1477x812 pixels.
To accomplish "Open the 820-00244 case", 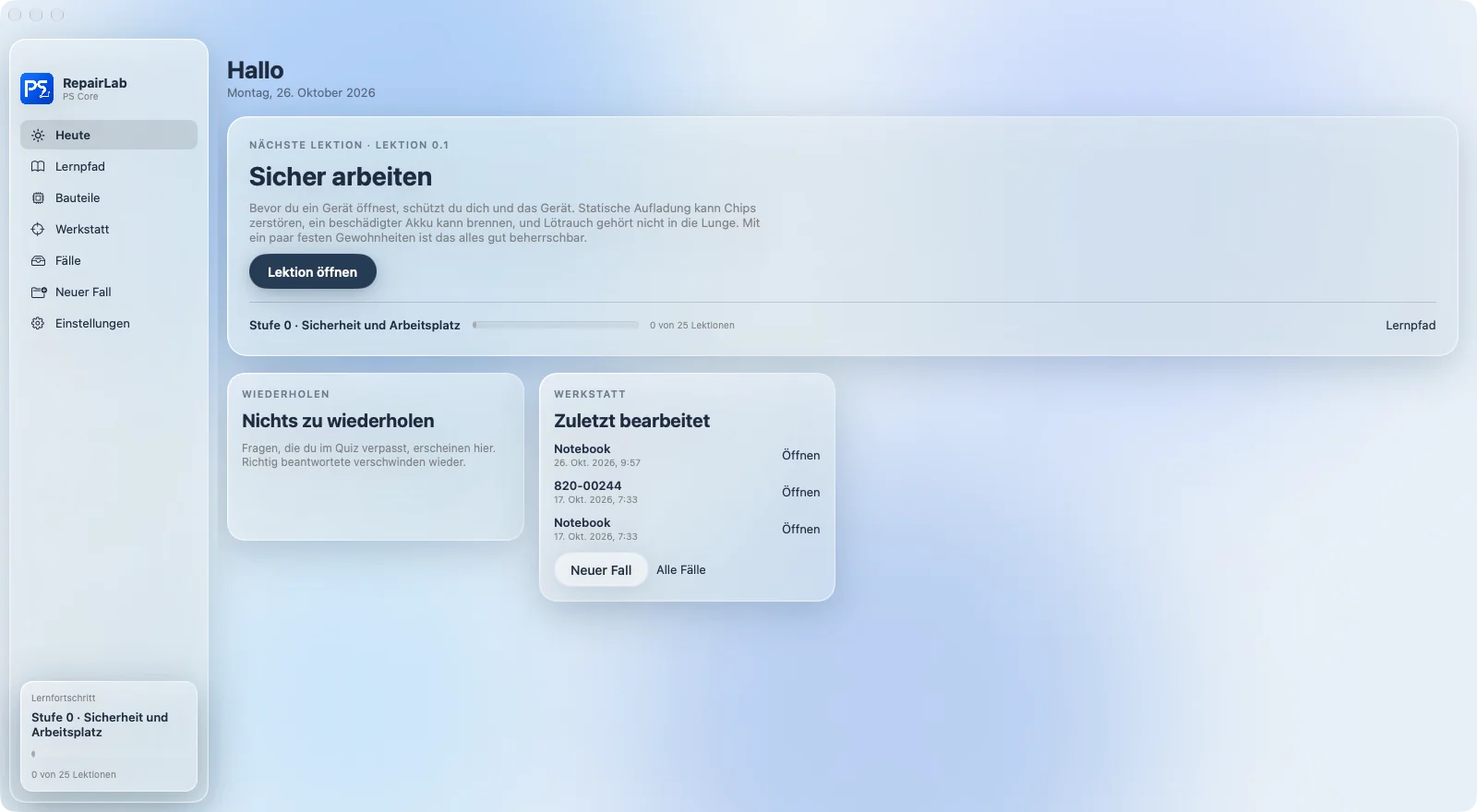I will 800,492.
